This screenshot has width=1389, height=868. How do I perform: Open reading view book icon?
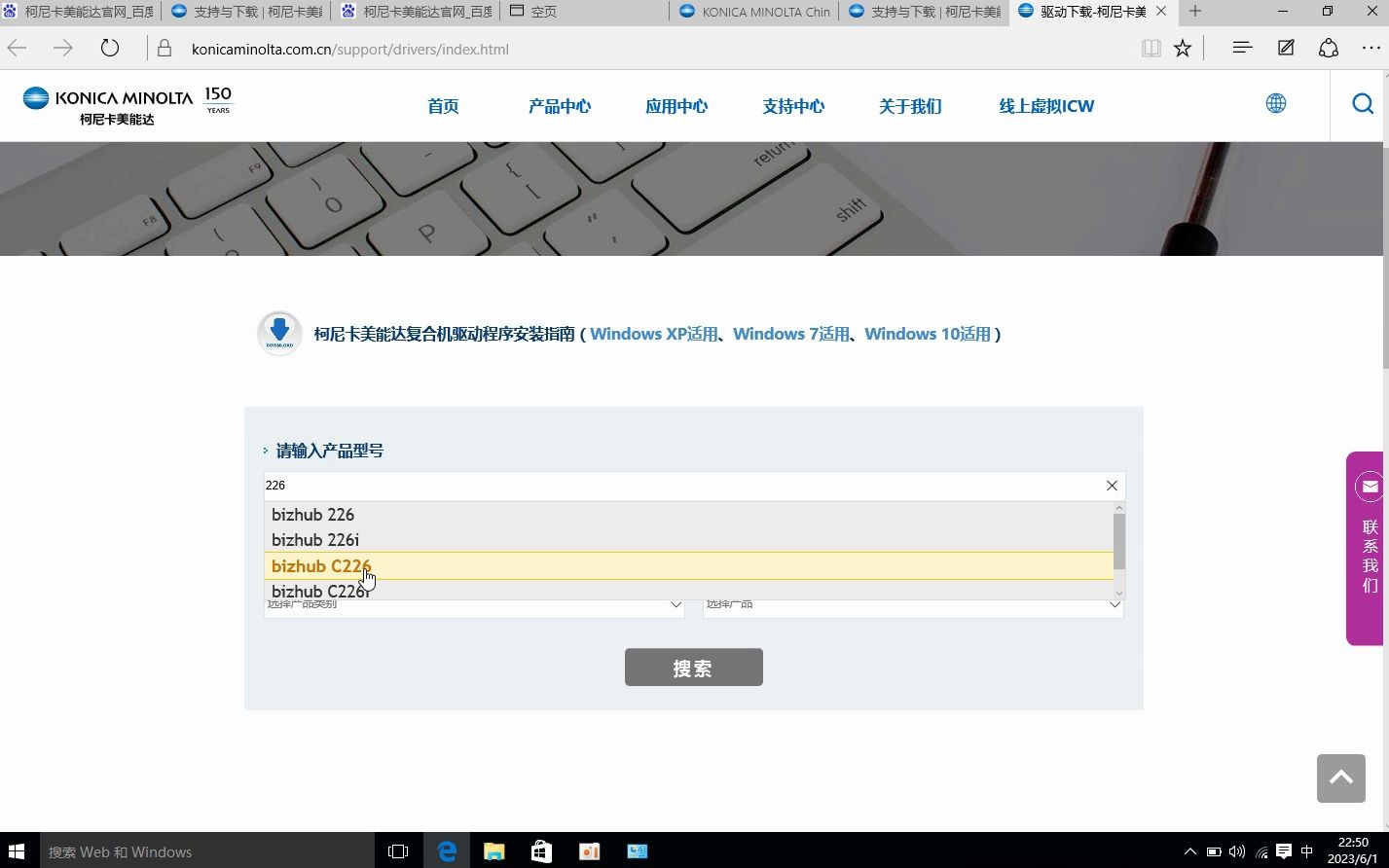point(1151,49)
